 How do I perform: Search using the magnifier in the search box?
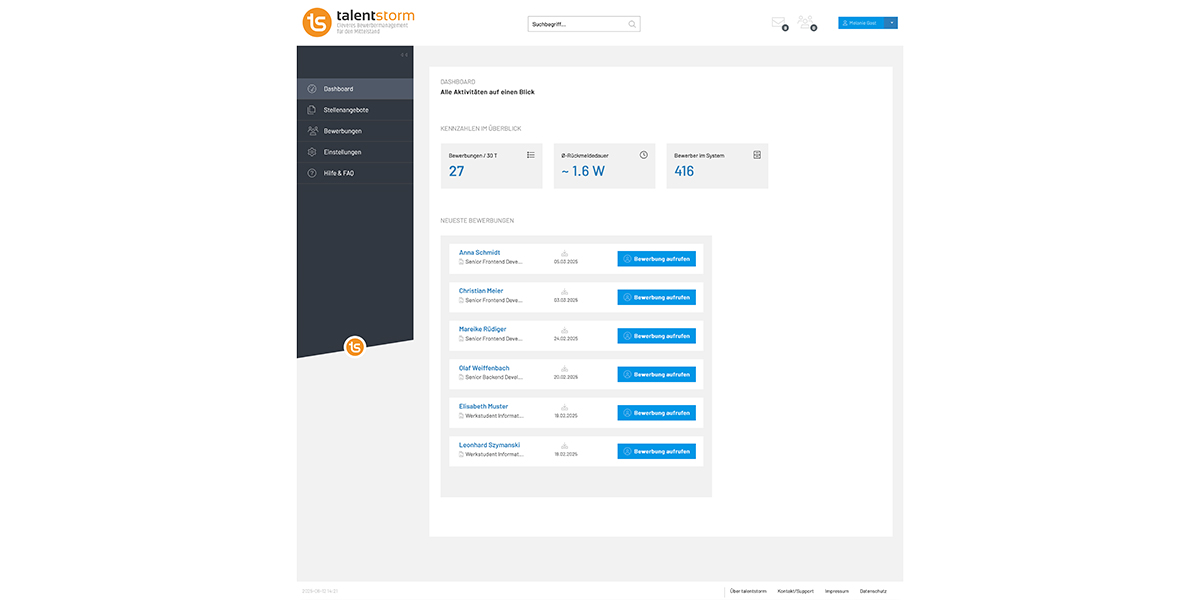tap(631, 22)
